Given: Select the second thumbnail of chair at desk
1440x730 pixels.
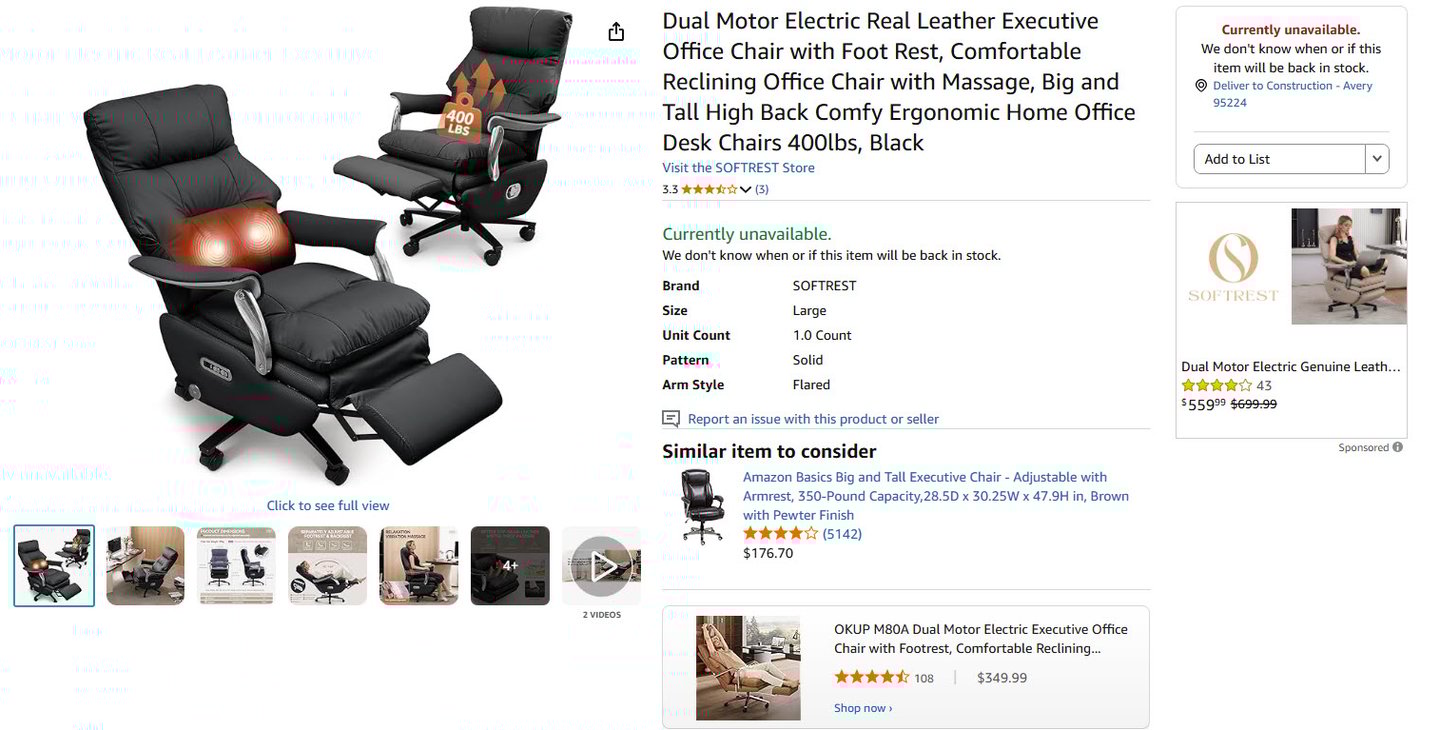Looking at the screenshot, I should point(145,566).
